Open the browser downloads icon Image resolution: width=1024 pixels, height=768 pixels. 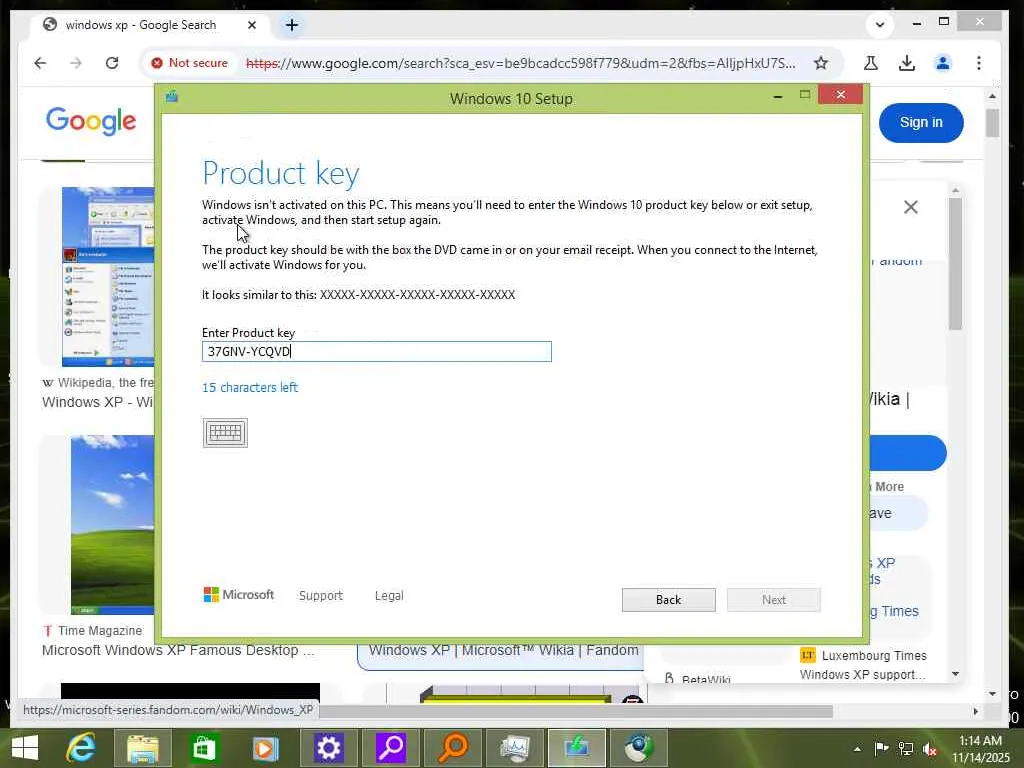coord(906,63)
